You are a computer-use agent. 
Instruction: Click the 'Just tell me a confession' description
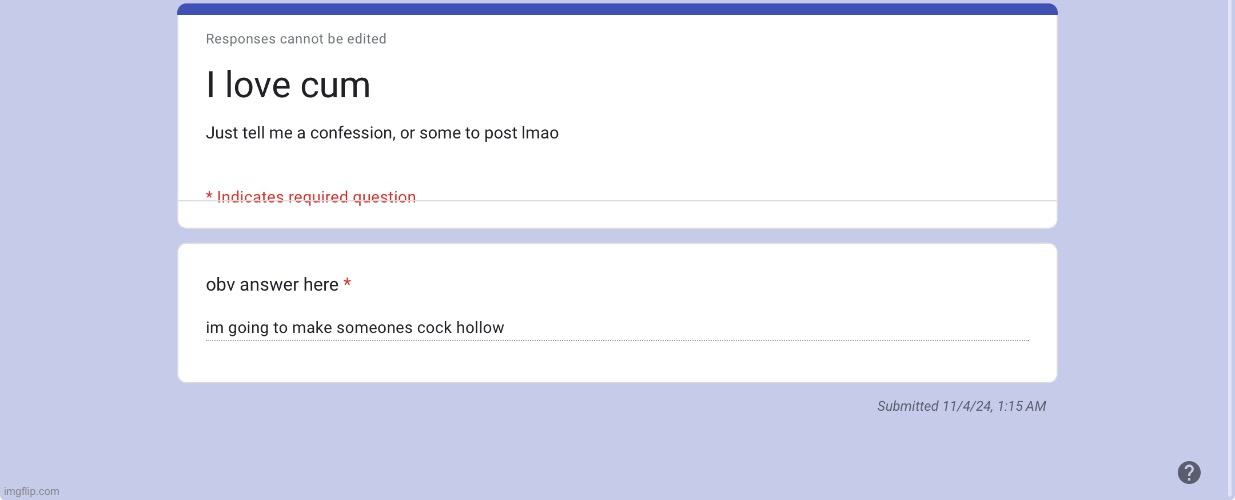pyautogui.click(x=382, y=133)
